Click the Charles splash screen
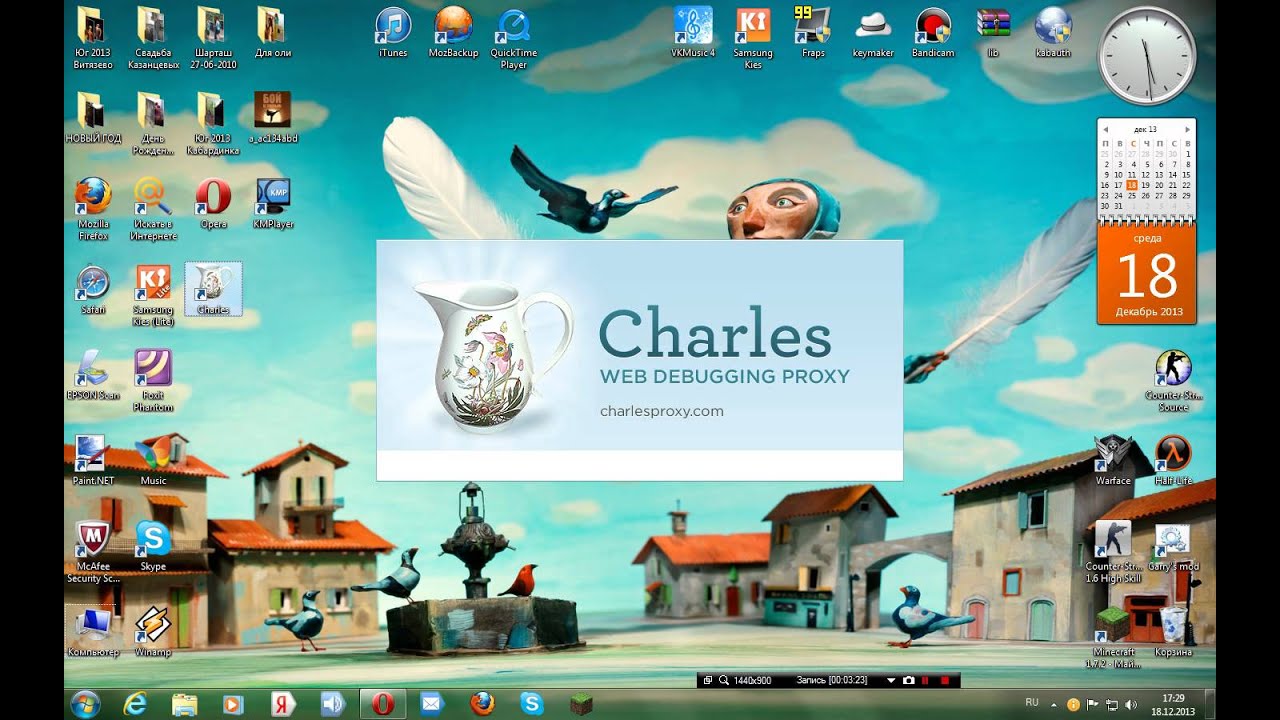The width and height of the screenshot is (1280, 720). tap(639, 360)
